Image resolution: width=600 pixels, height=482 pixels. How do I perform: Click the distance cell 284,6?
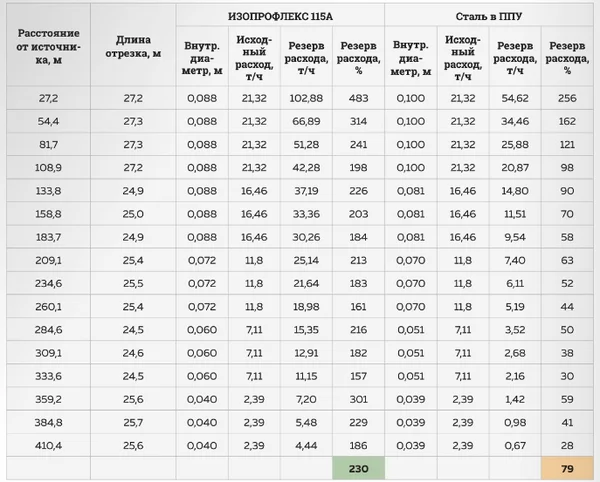[x=48, y=330]
